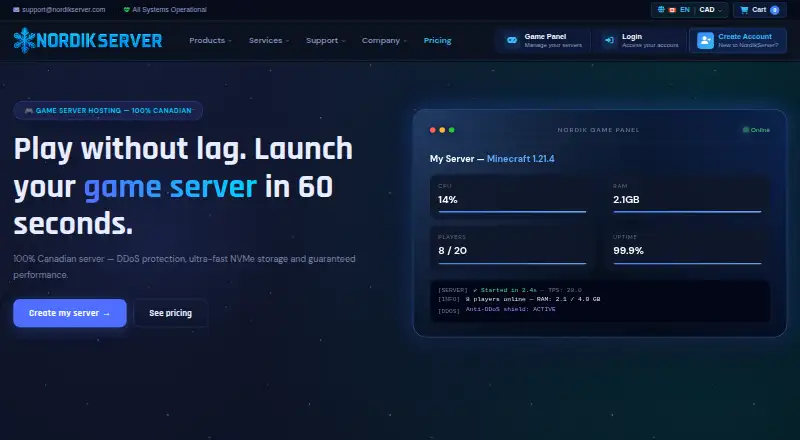Click the 'Anti-DDoS shield: ACTIVE' log line
This screenshot has height=440, width=800.
497,310
